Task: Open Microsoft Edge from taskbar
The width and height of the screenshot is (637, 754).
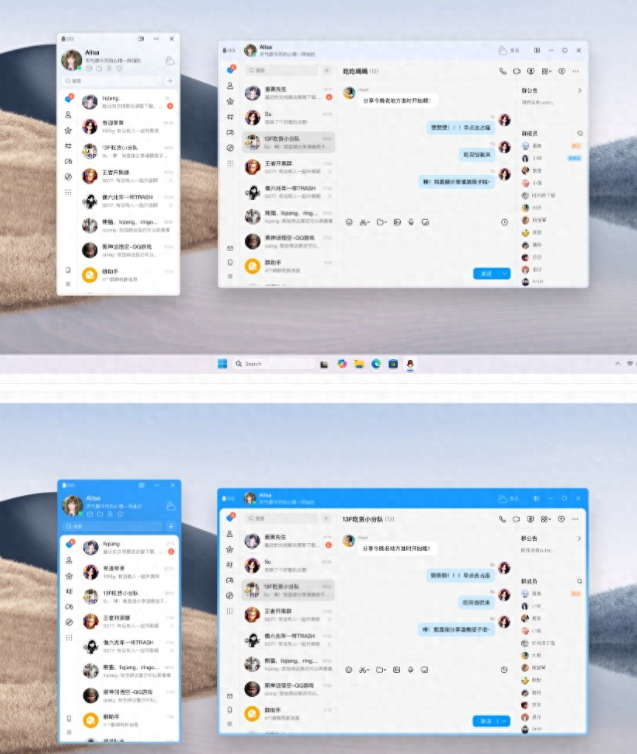Action: [x=376, y=364]
